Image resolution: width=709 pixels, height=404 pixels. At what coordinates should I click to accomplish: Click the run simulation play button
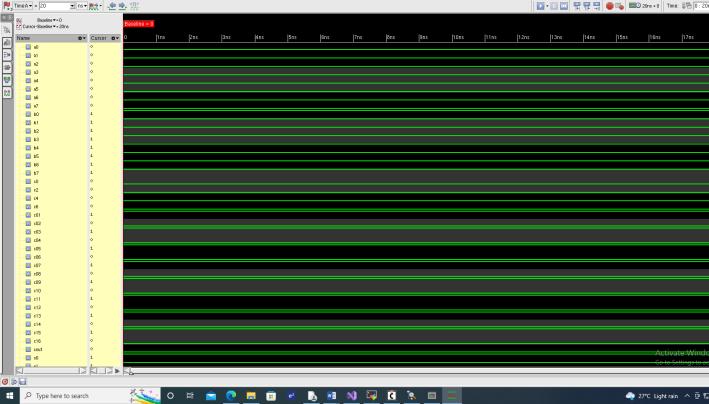[540, 6]
